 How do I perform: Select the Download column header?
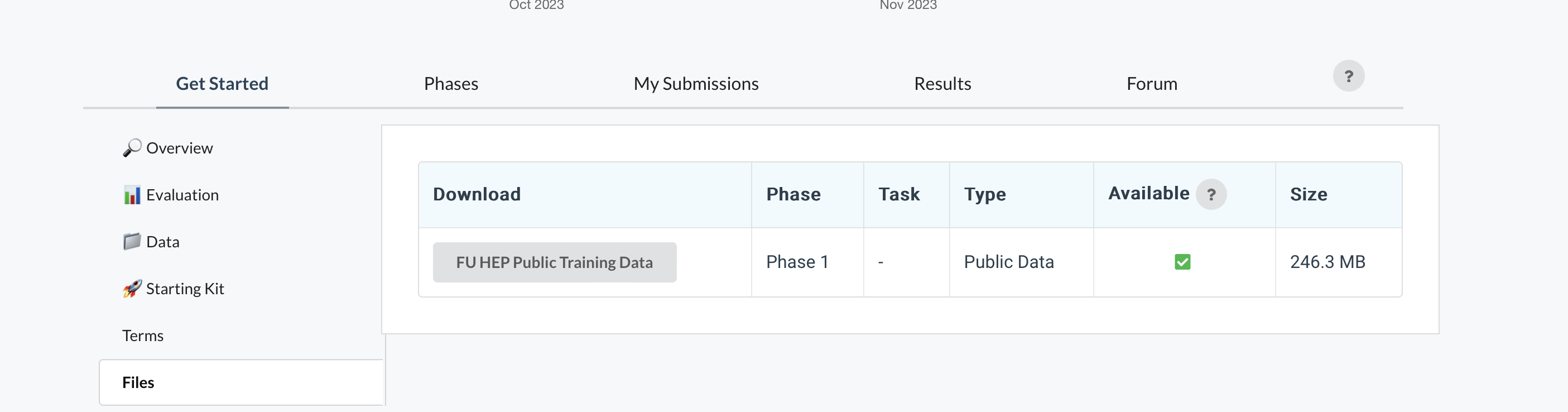477,194
